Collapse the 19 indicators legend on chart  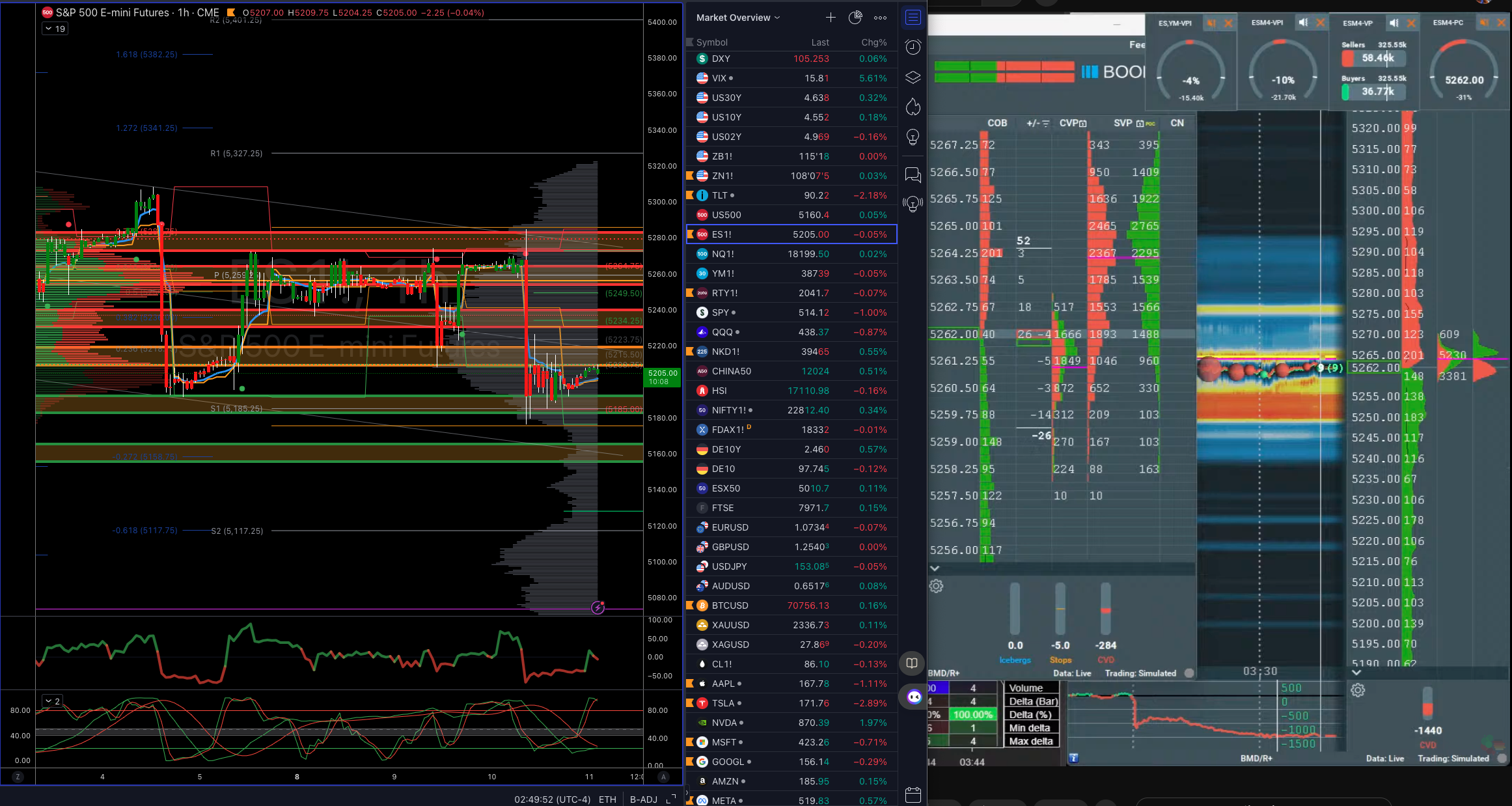point(54,29)
